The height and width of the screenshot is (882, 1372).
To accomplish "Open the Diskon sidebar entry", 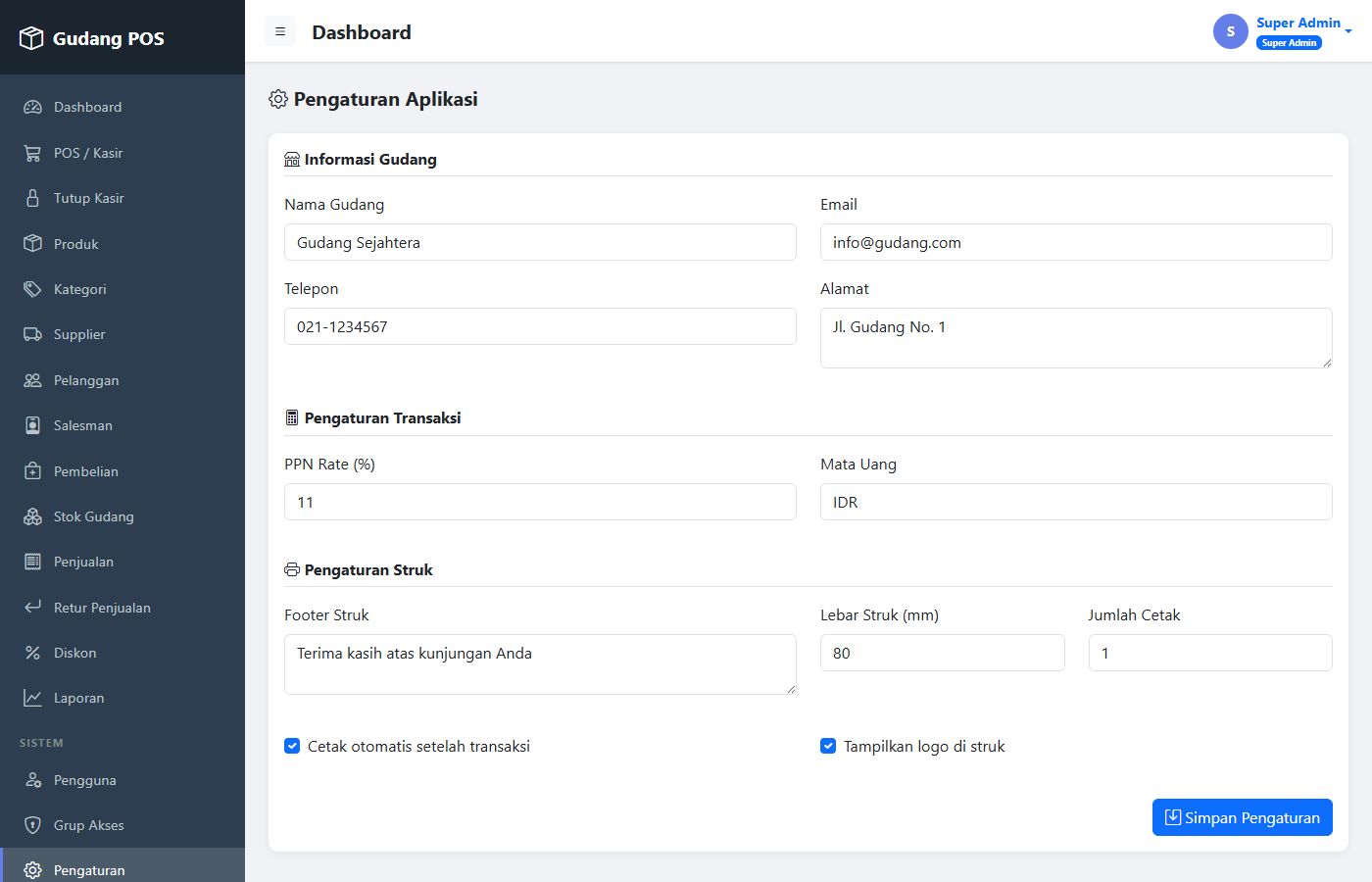I will [x=122, y=653].
